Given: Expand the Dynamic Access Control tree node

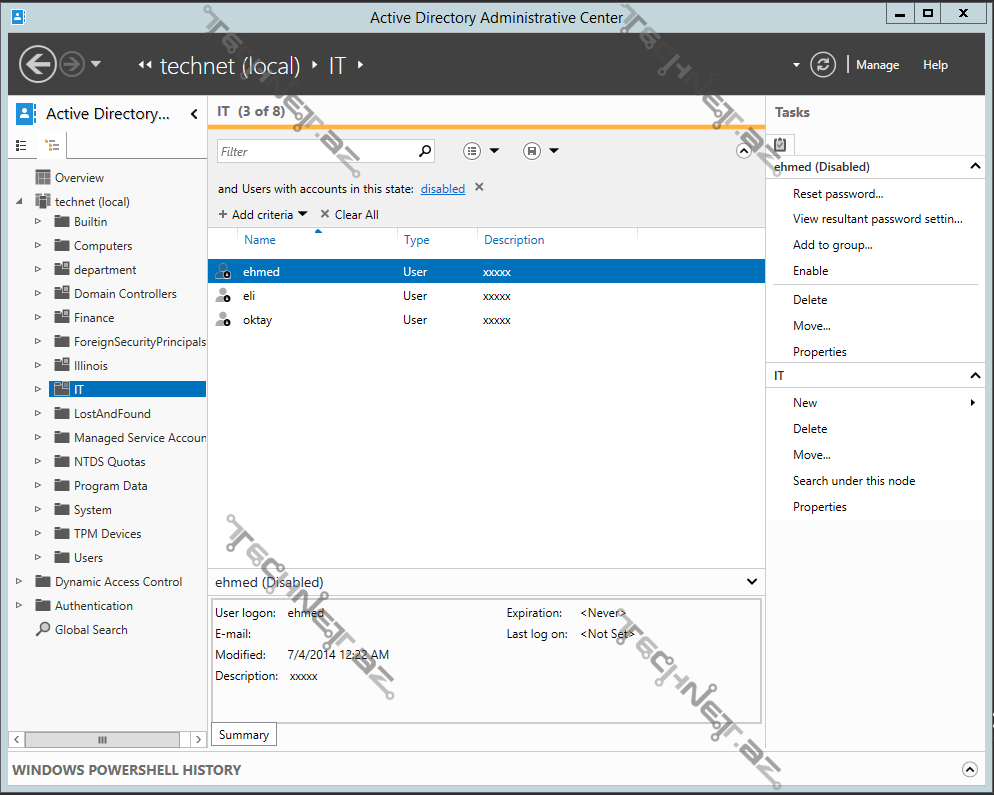Looking at the screenshot, I should click(18, 581).
